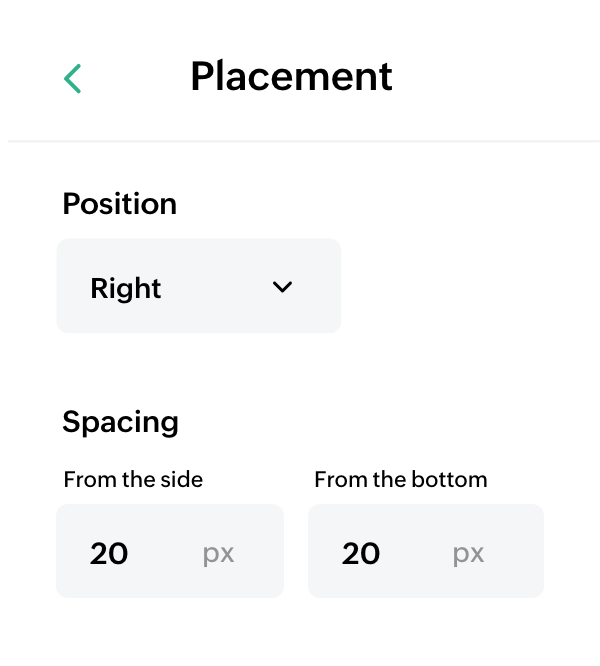Screen dimensions: 600x666
Task: Click the Placement panel title
Action: click(x=291, y=77)
